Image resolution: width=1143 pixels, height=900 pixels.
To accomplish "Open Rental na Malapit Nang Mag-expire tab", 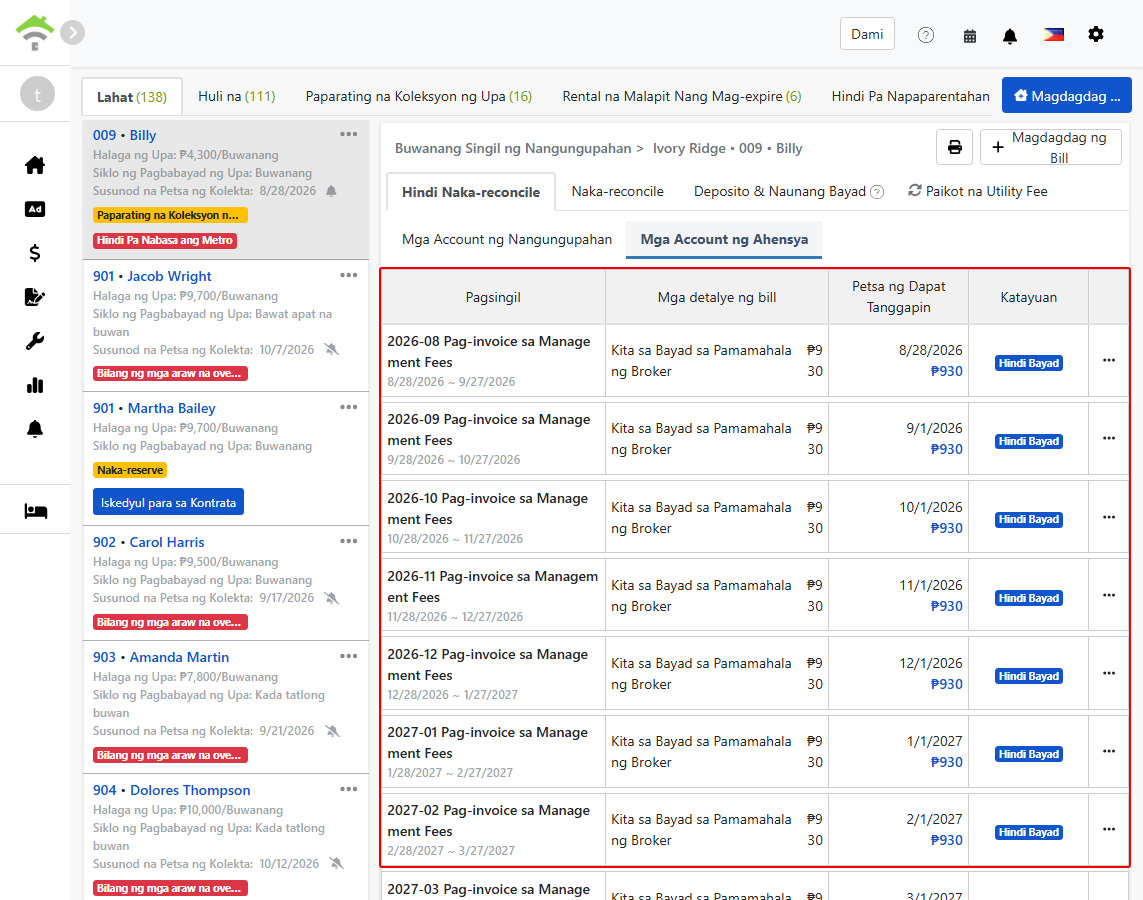I will (x=682, y=96).
